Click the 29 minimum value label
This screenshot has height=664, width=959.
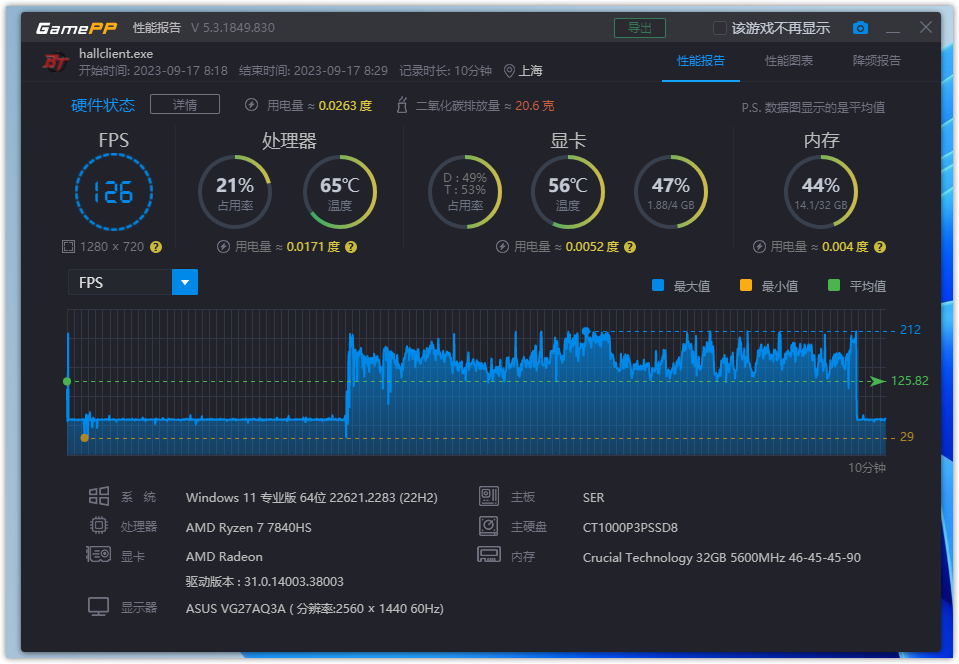click(907, 437)
